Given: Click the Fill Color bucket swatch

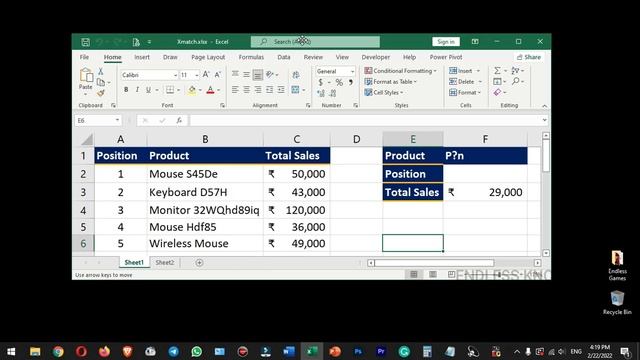Looking at the screenshot, I should pyautogui.click(x=191, y=90).
